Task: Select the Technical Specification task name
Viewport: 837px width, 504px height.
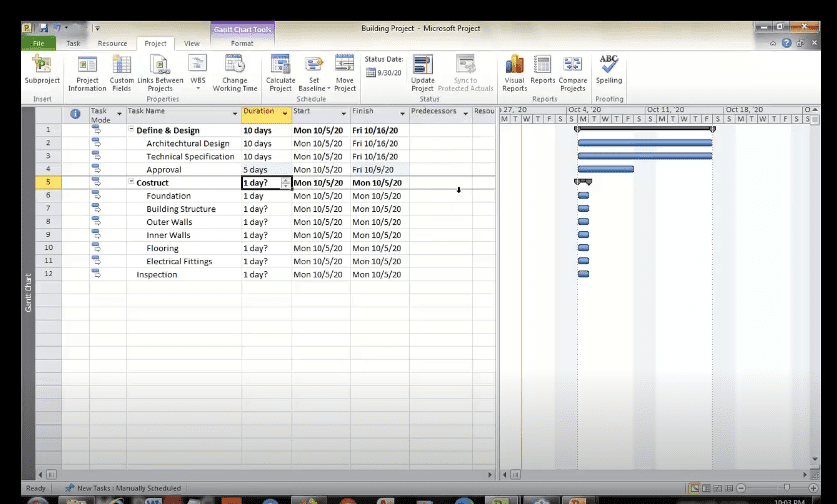Action: click(190, 156)
